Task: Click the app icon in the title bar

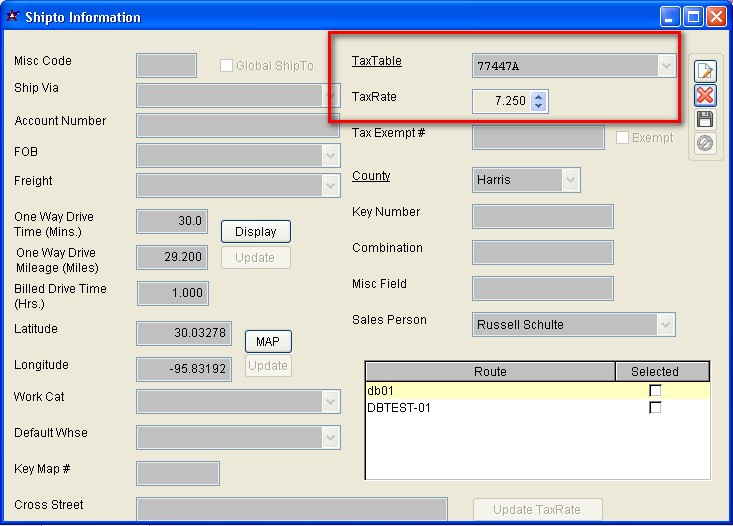Action: tap(13, 17)
